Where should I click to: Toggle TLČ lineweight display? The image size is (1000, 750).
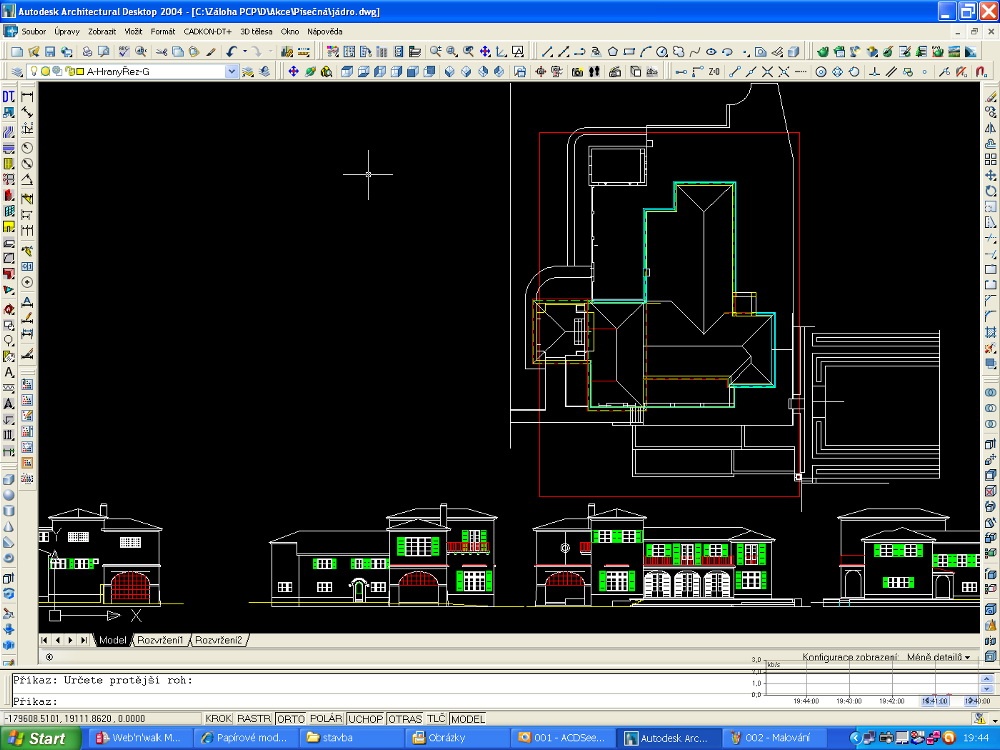tap(436, 719)
